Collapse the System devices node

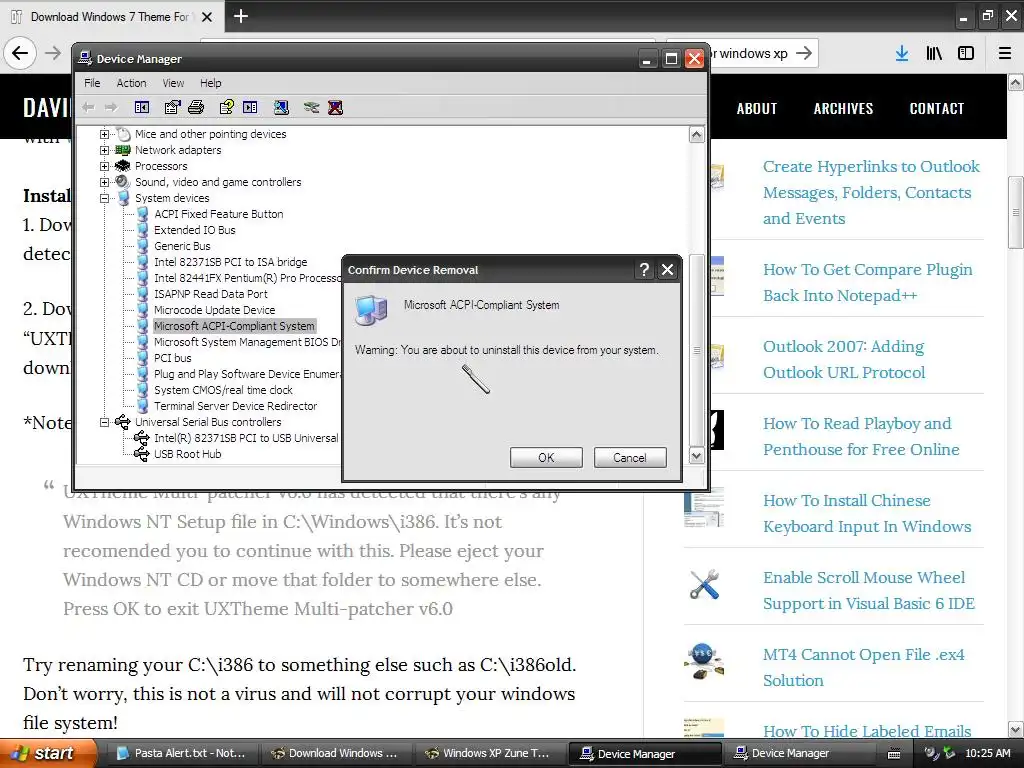click(104, 199)
